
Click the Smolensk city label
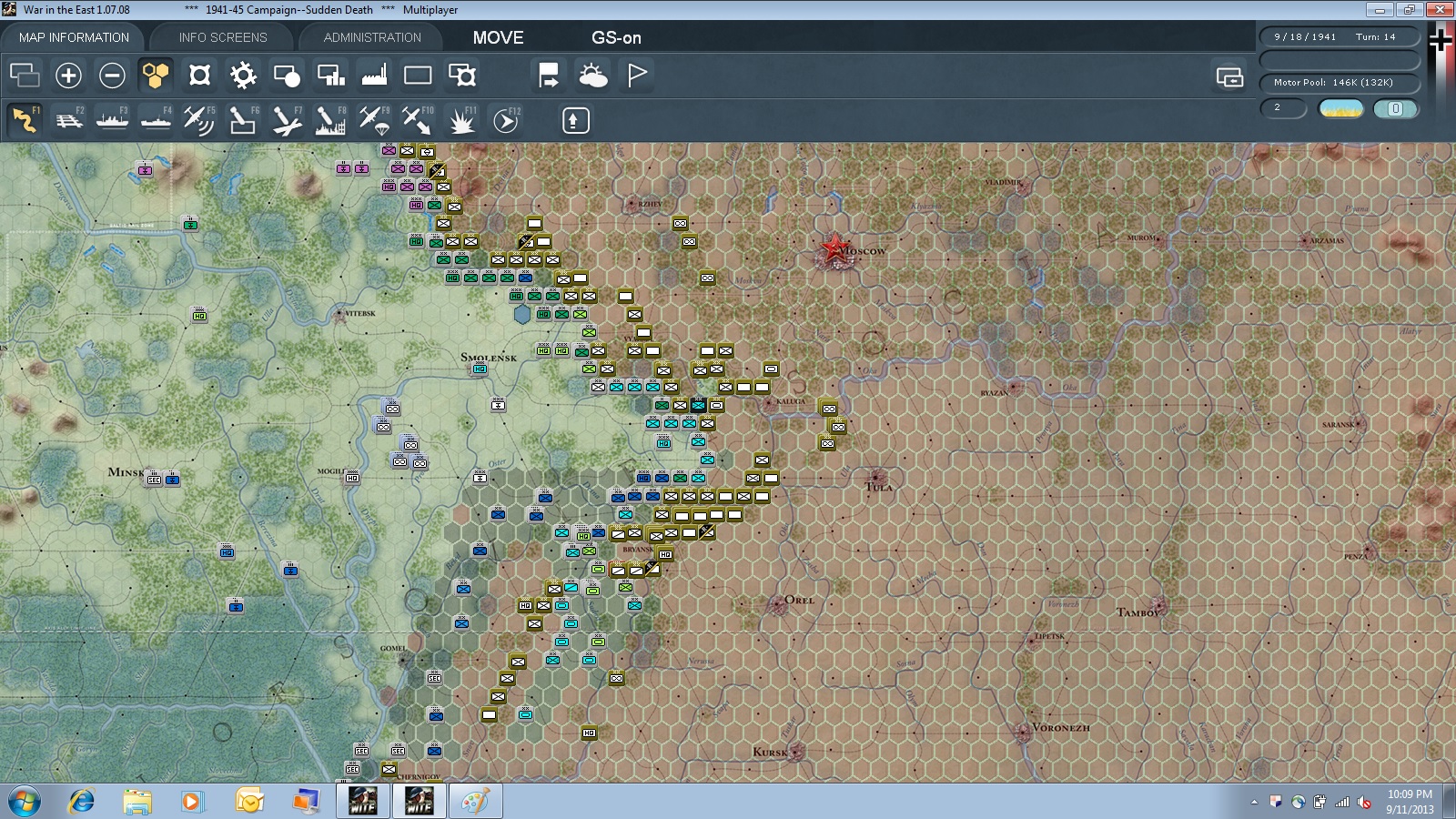point(489,358)
